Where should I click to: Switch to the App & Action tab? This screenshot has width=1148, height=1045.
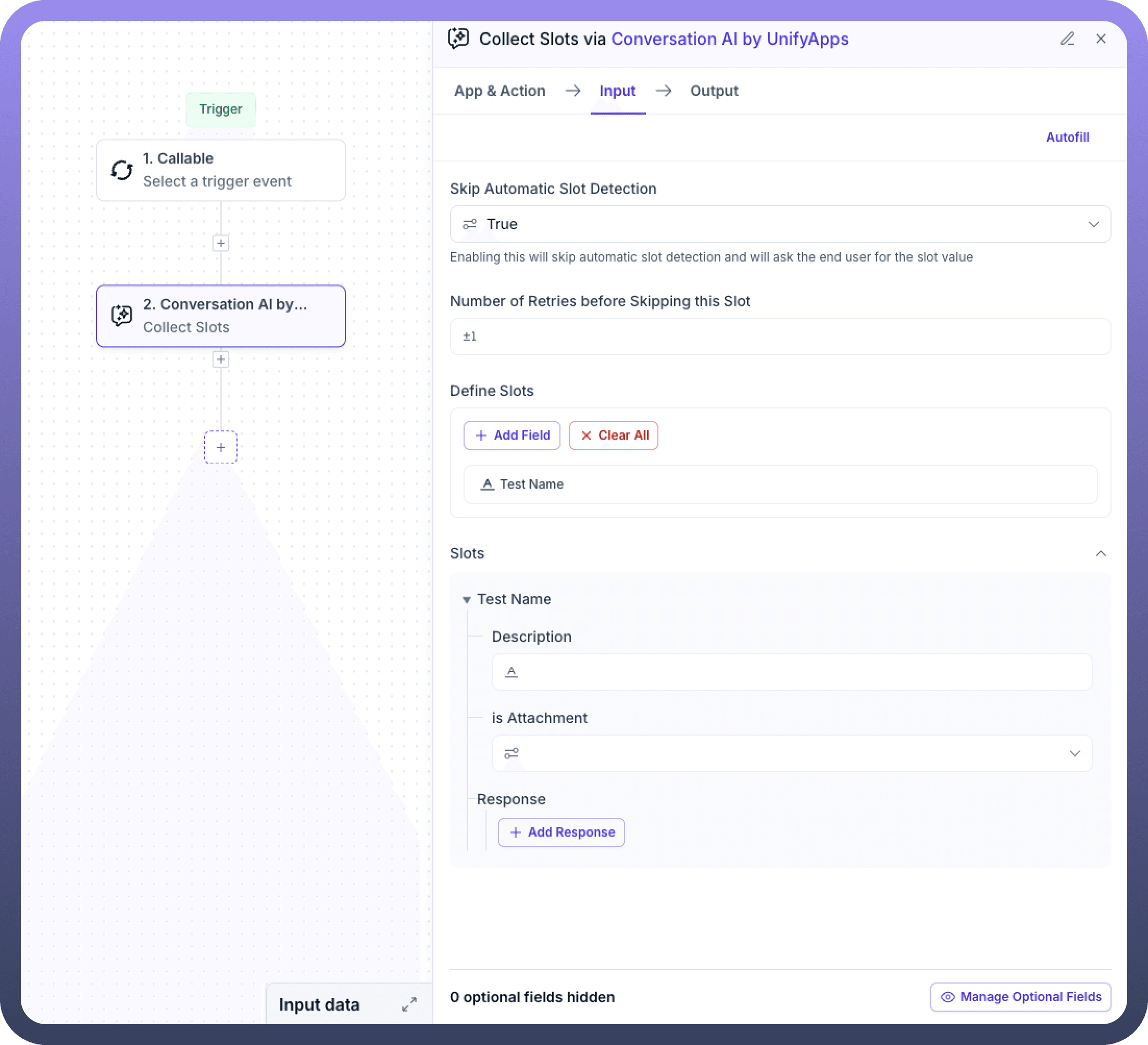click(x=500, y=91)
